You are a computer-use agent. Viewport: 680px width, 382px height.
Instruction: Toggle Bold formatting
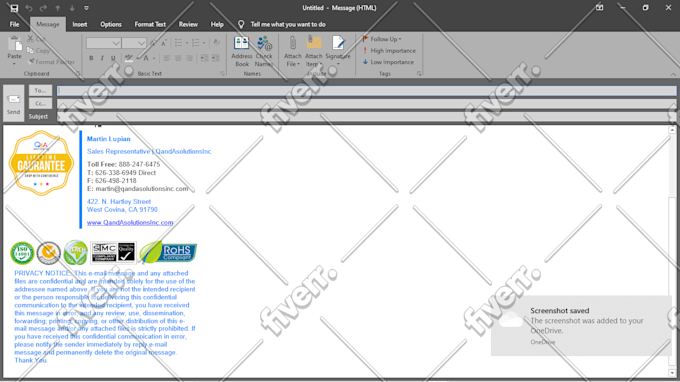[x=91, y=58]
